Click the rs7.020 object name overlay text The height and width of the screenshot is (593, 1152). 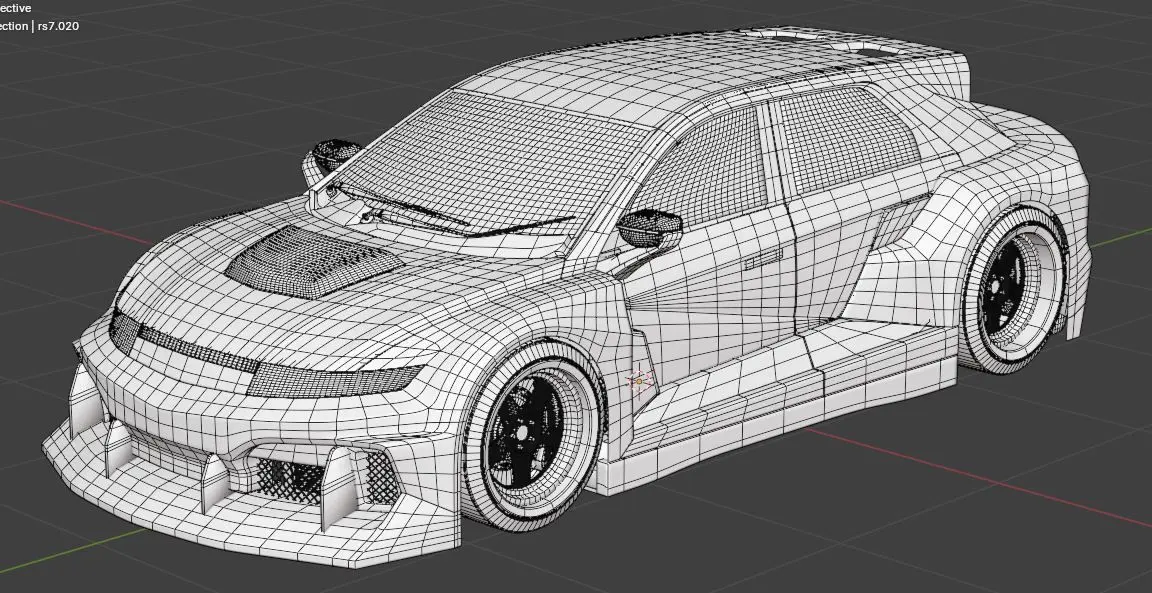coord(57,26)
